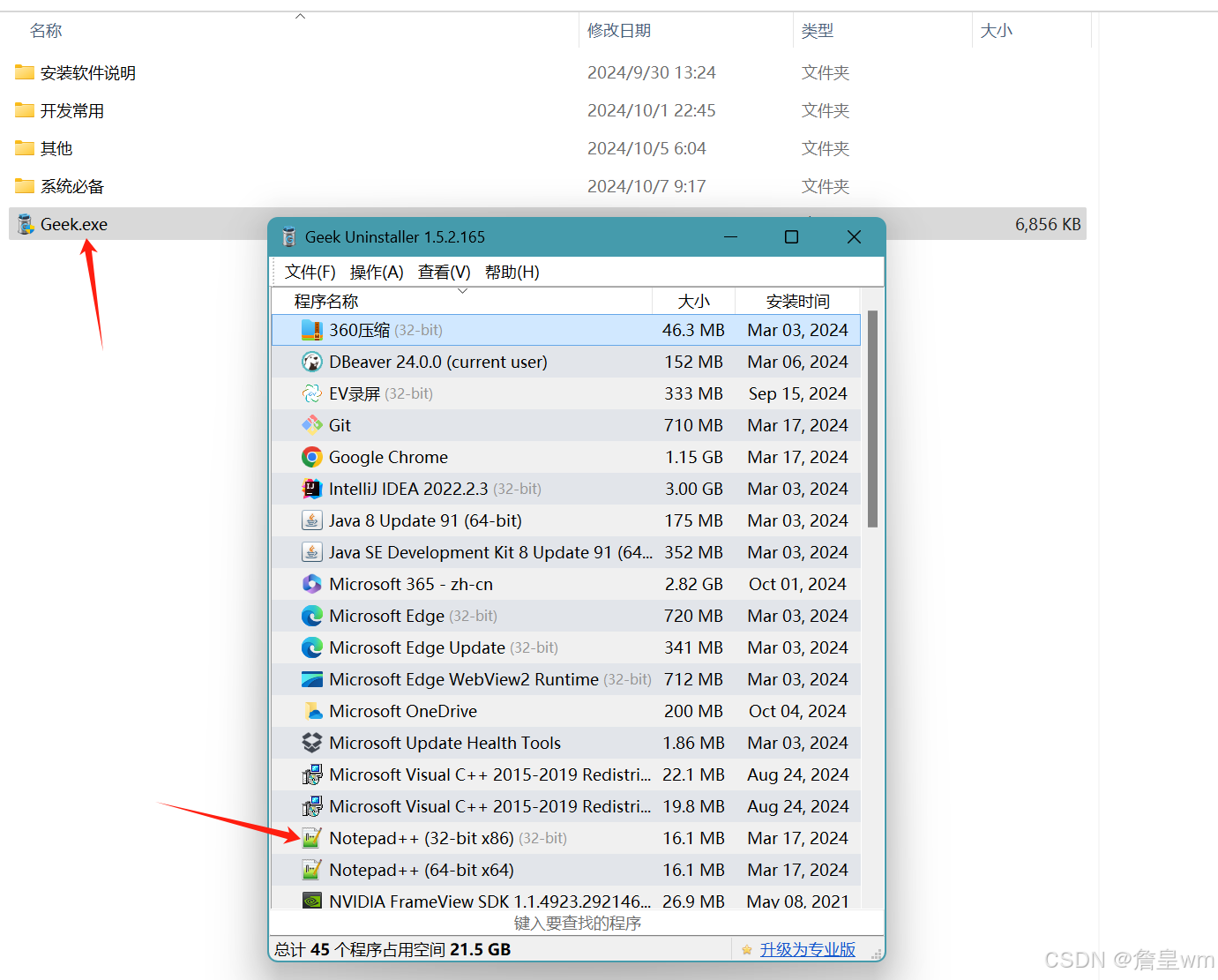Open the 查看(V) menu

[445, 273]
